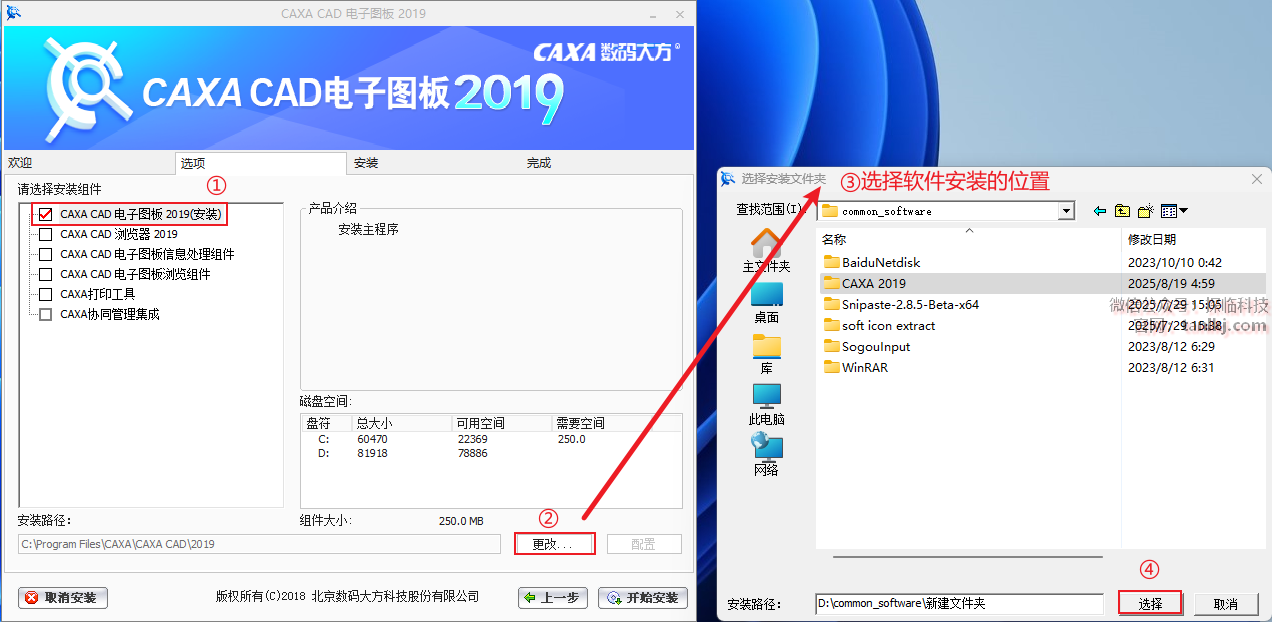The width and height of the screenshot is (1272, 622).
Task: Click the installer 安装路径 text field
Action: [259, 544]
